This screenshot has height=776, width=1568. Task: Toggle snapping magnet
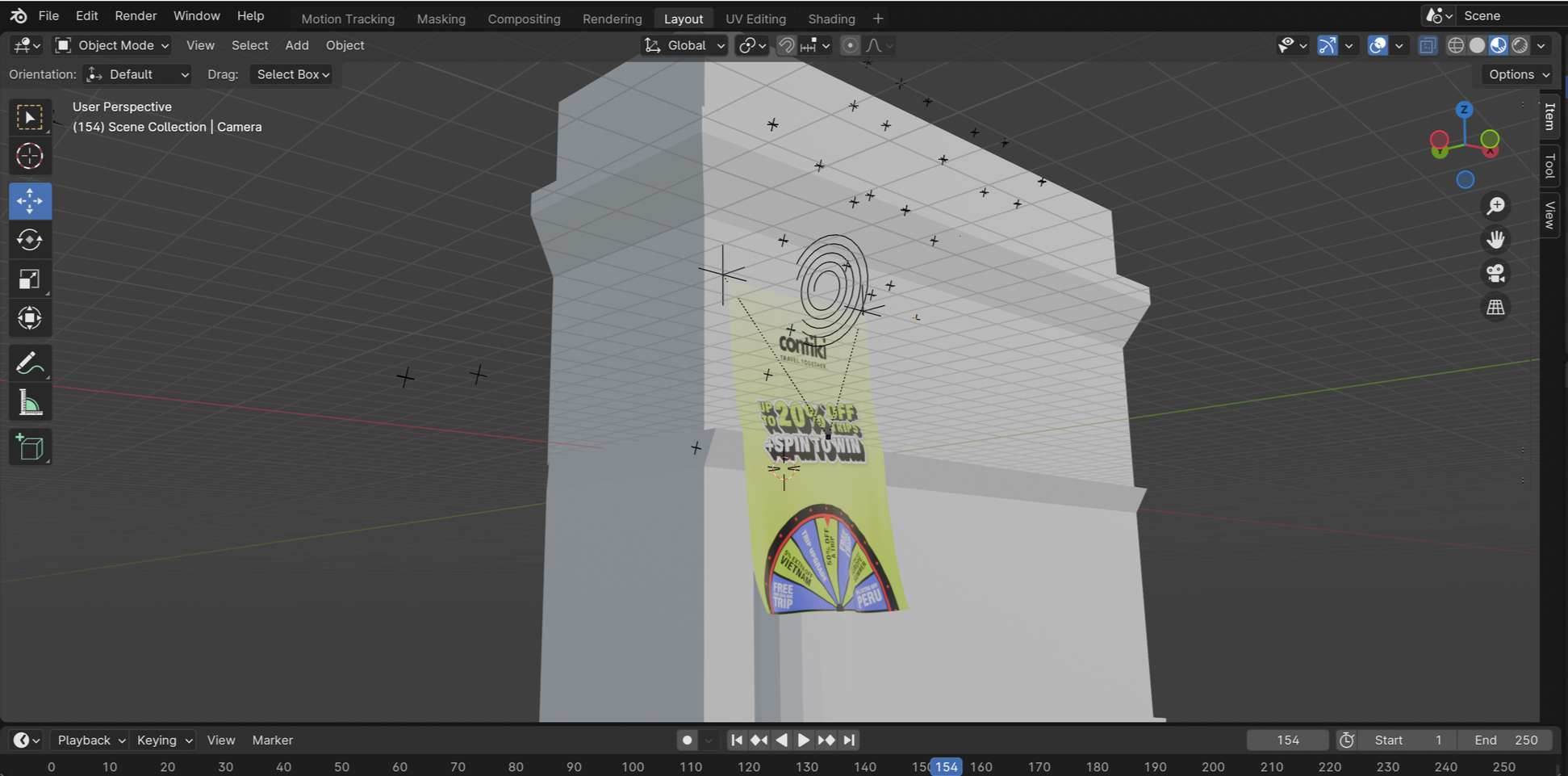pos(786,45)
